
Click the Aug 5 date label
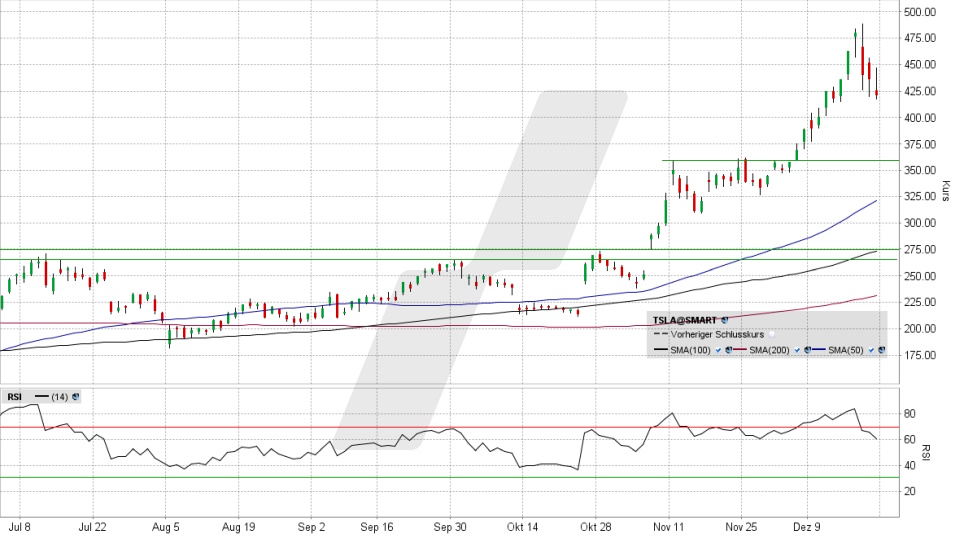[x=165, y=527]
